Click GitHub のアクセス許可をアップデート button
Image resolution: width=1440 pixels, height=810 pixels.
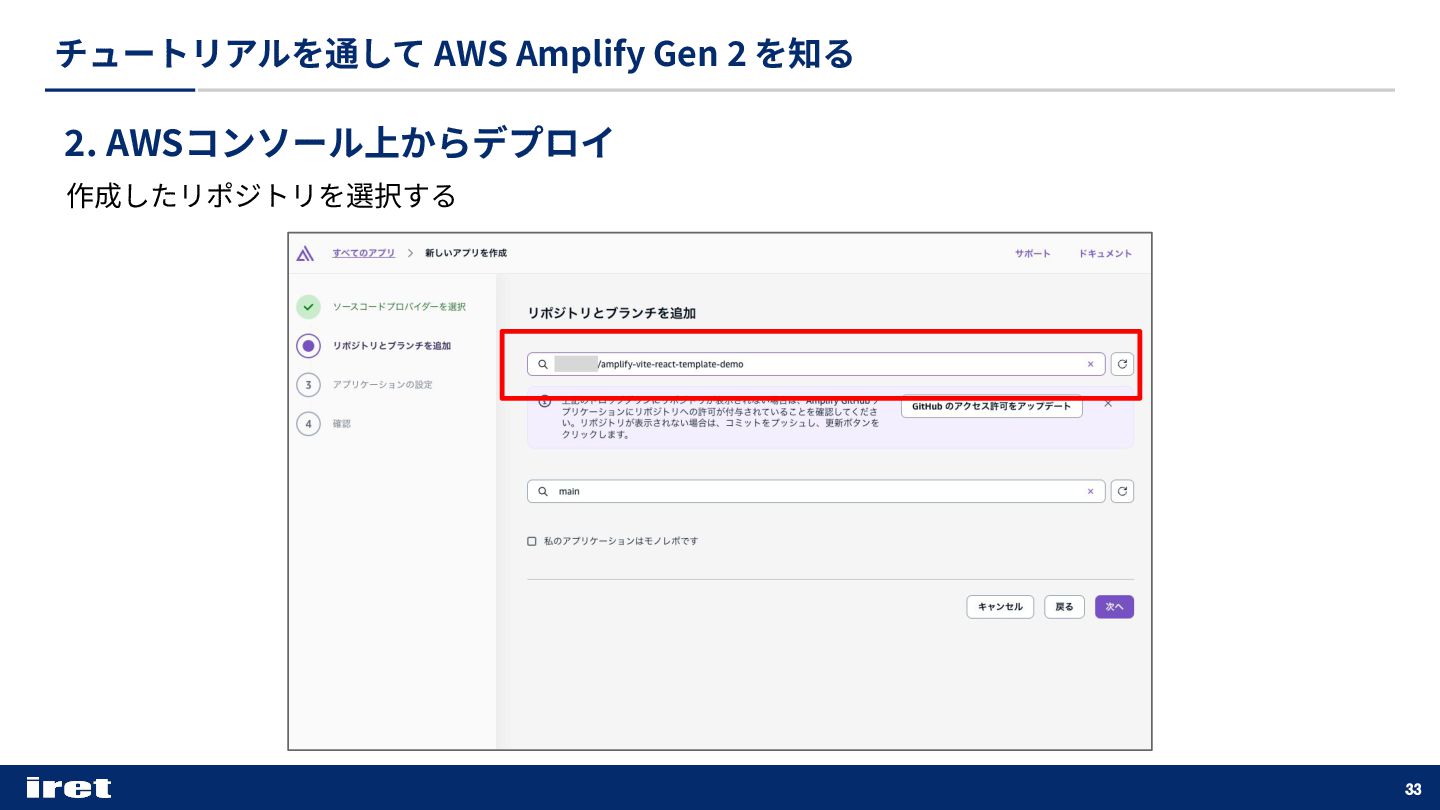[x=991, y=406]
